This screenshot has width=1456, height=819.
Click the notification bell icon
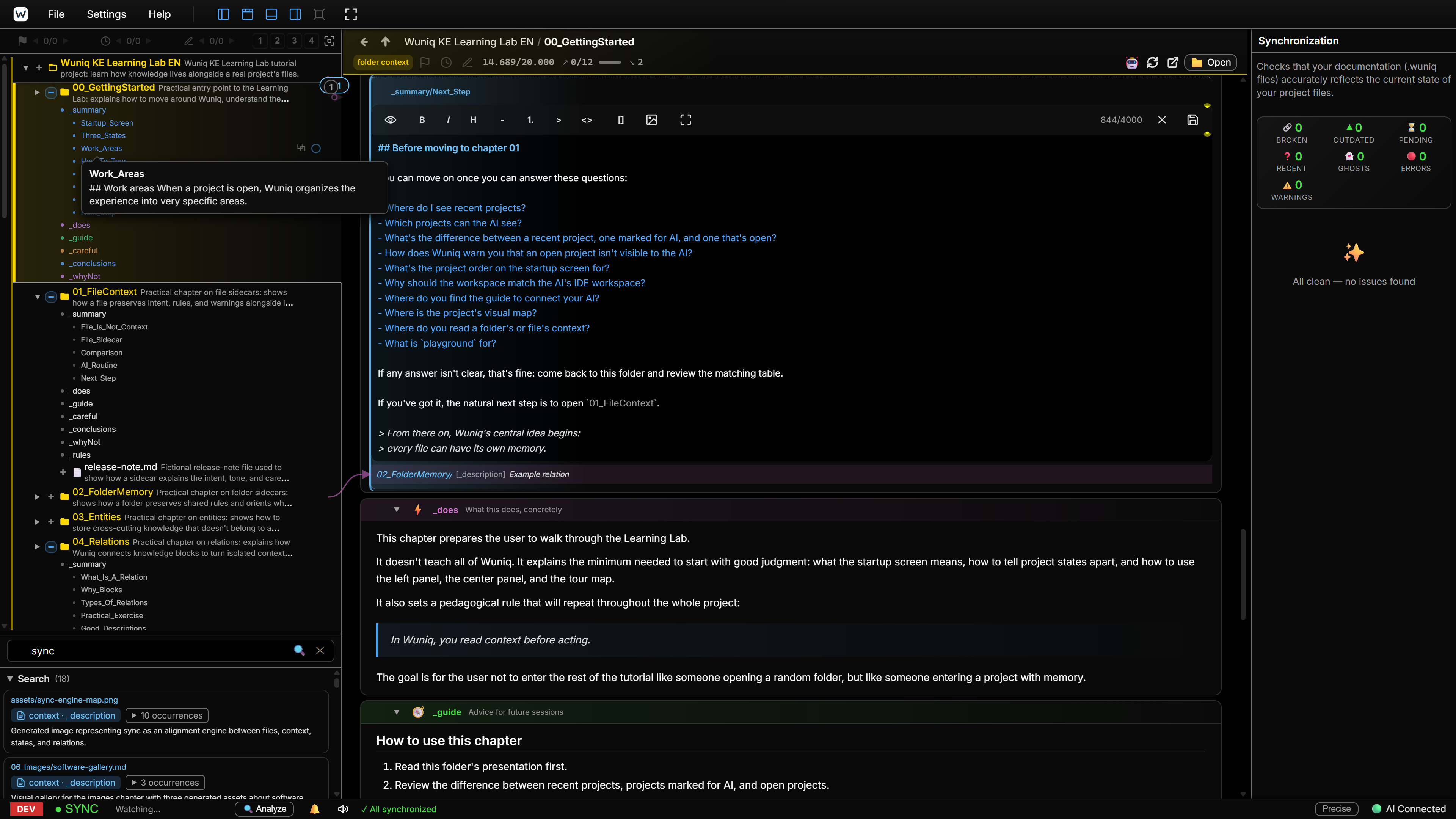tap(315, 809)
